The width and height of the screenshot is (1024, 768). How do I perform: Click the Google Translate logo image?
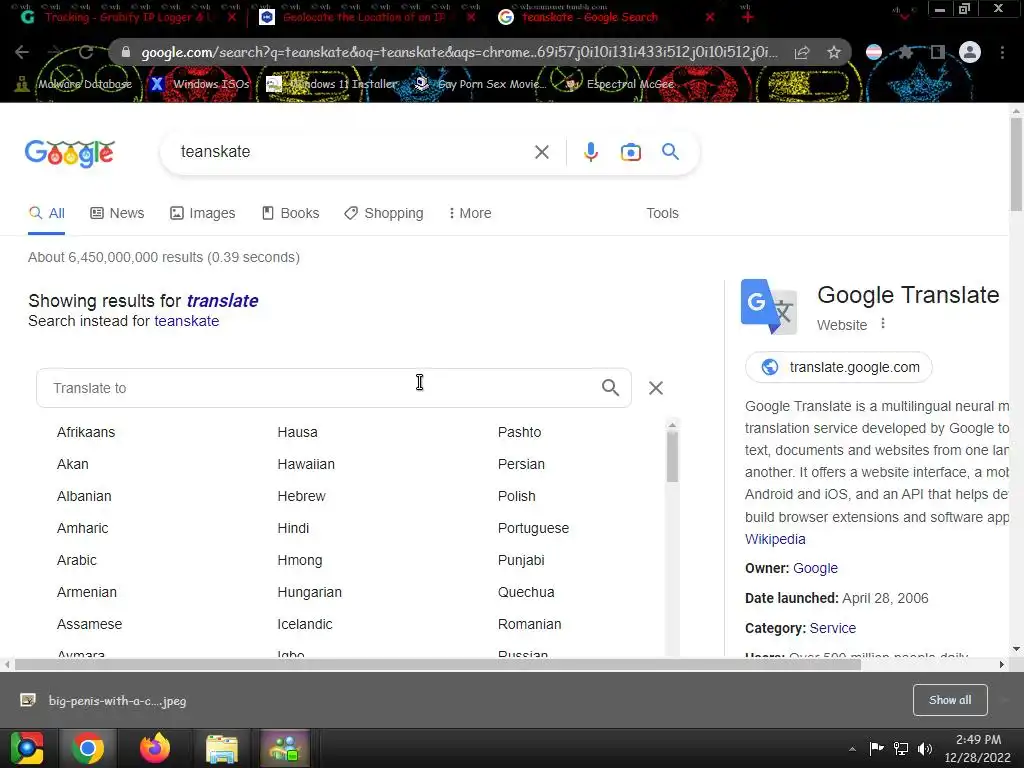click(x=769, y=306)
